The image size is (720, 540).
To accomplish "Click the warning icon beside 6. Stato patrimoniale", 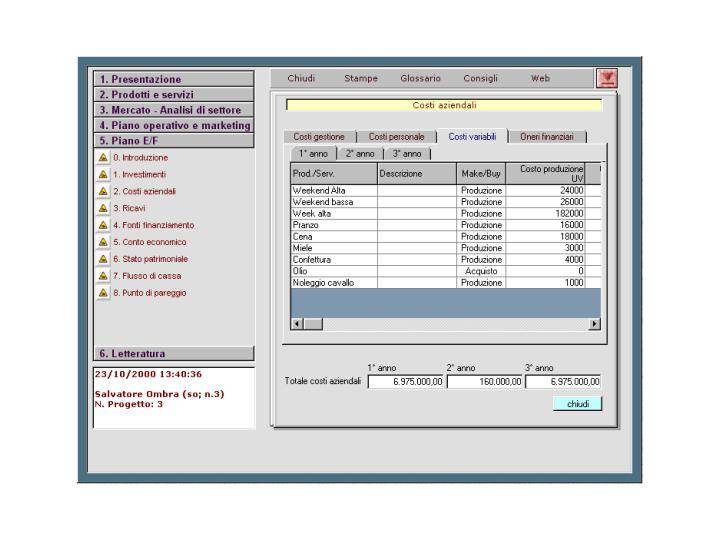I will tap(103, 259).
